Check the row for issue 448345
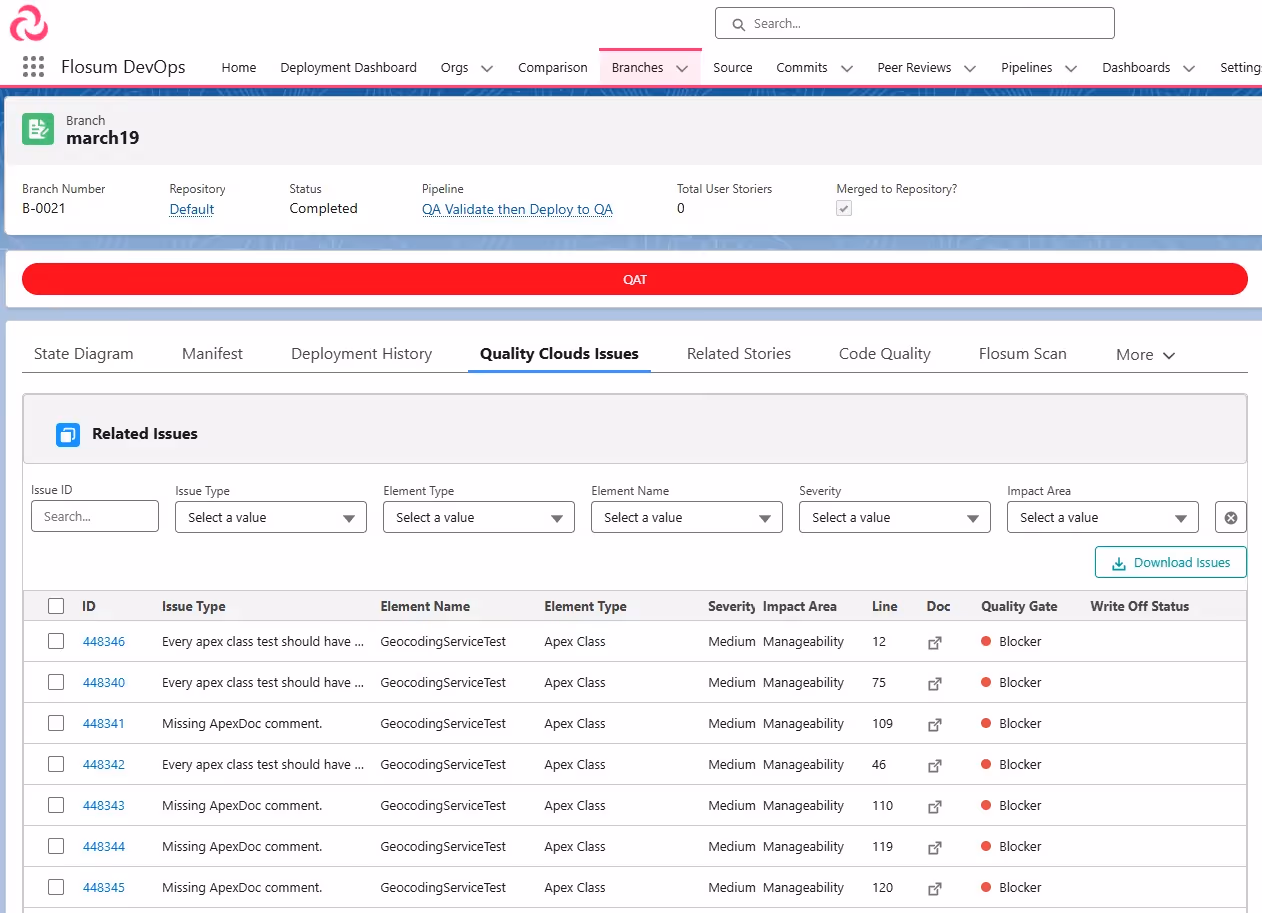The image size is (1262, 913). pyautogui.click(x=56, y=887)
